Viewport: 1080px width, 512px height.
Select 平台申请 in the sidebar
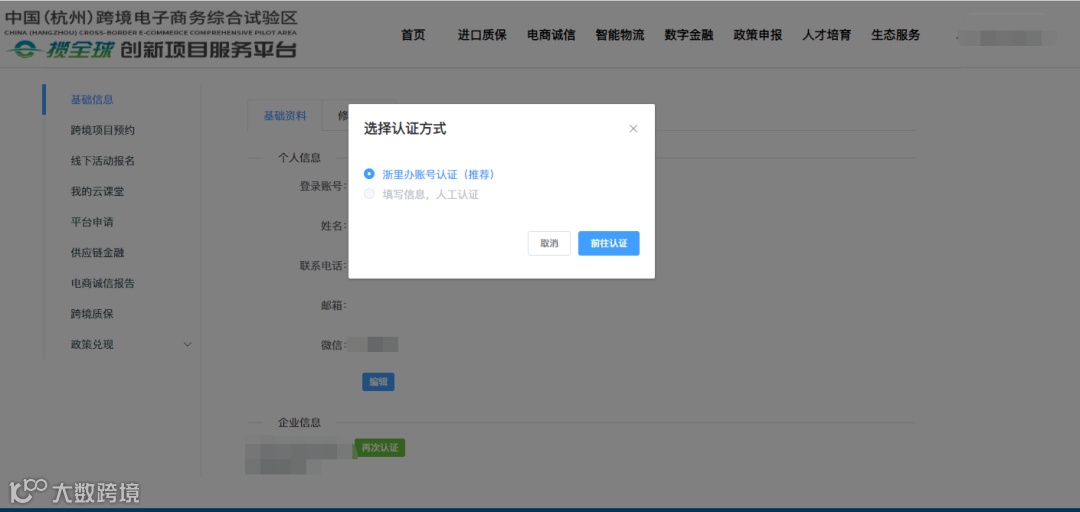92,222
